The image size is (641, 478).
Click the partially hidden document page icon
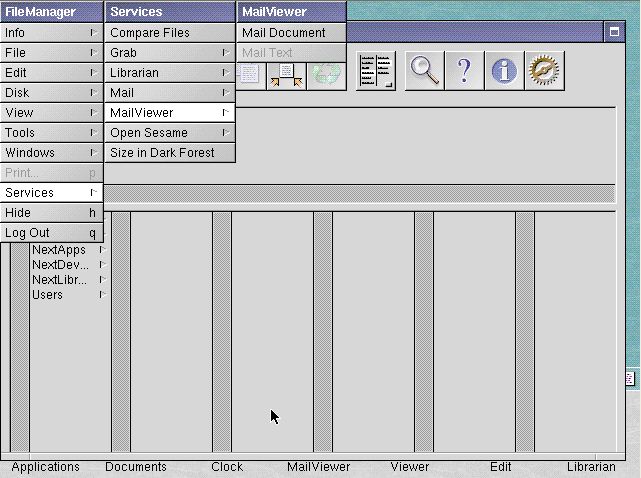click(x=249, y=76)
